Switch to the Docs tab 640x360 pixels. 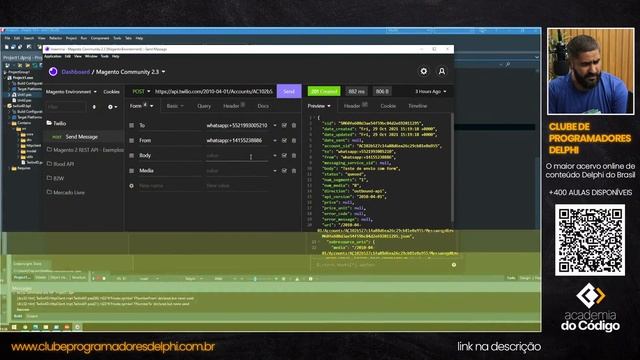click(263, 106)
